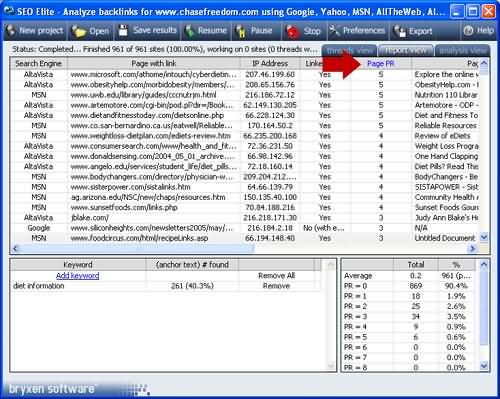This screenshot has width=500, height=399.
Task: Click the Open folder toolbar button
Action: coord(90,31)
